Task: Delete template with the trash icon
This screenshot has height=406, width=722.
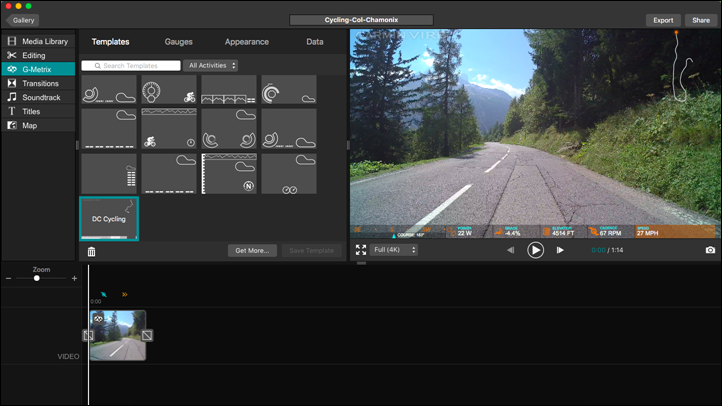Action: coord(91,251)
